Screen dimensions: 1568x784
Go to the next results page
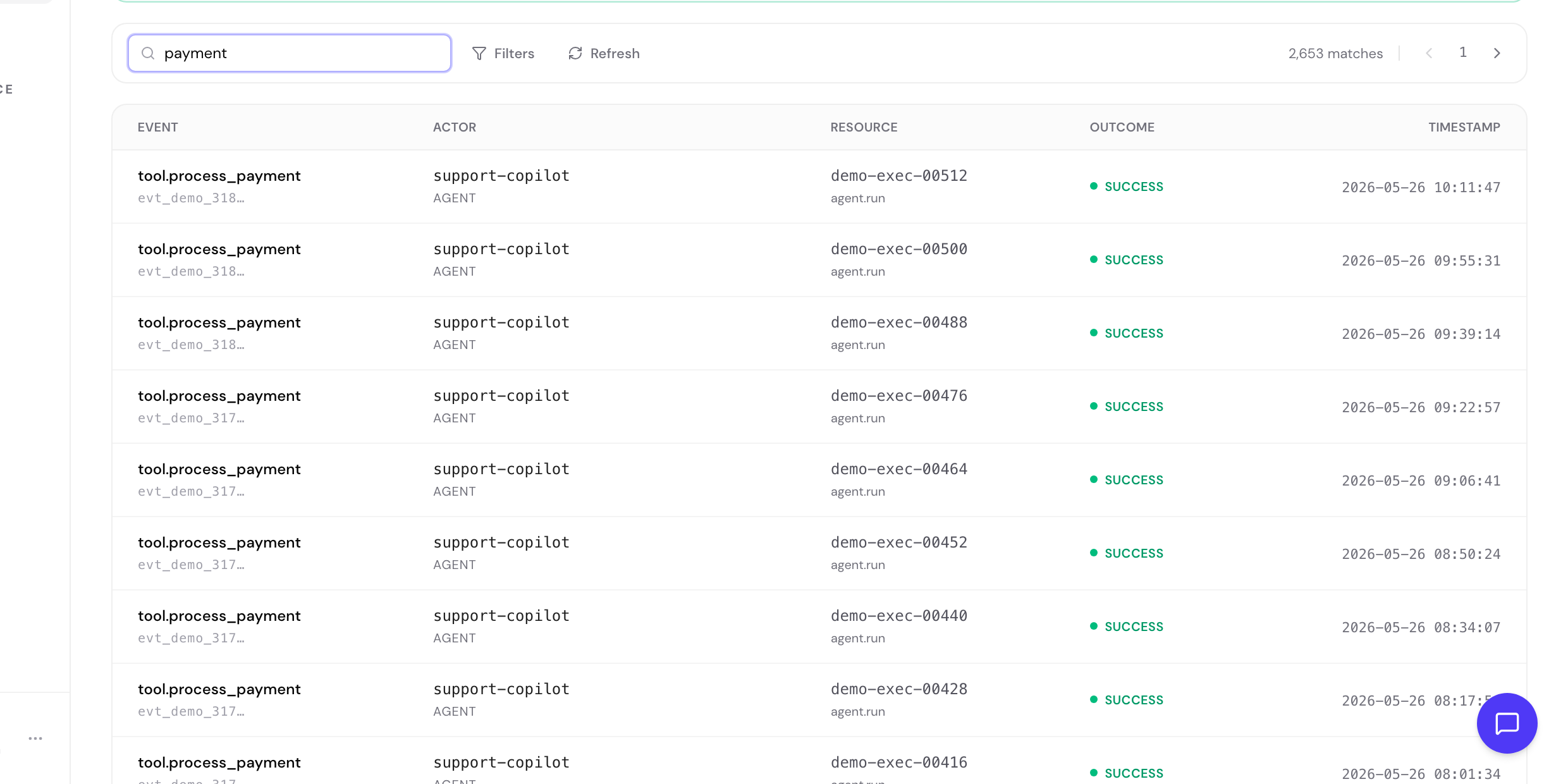[1497, 53]
